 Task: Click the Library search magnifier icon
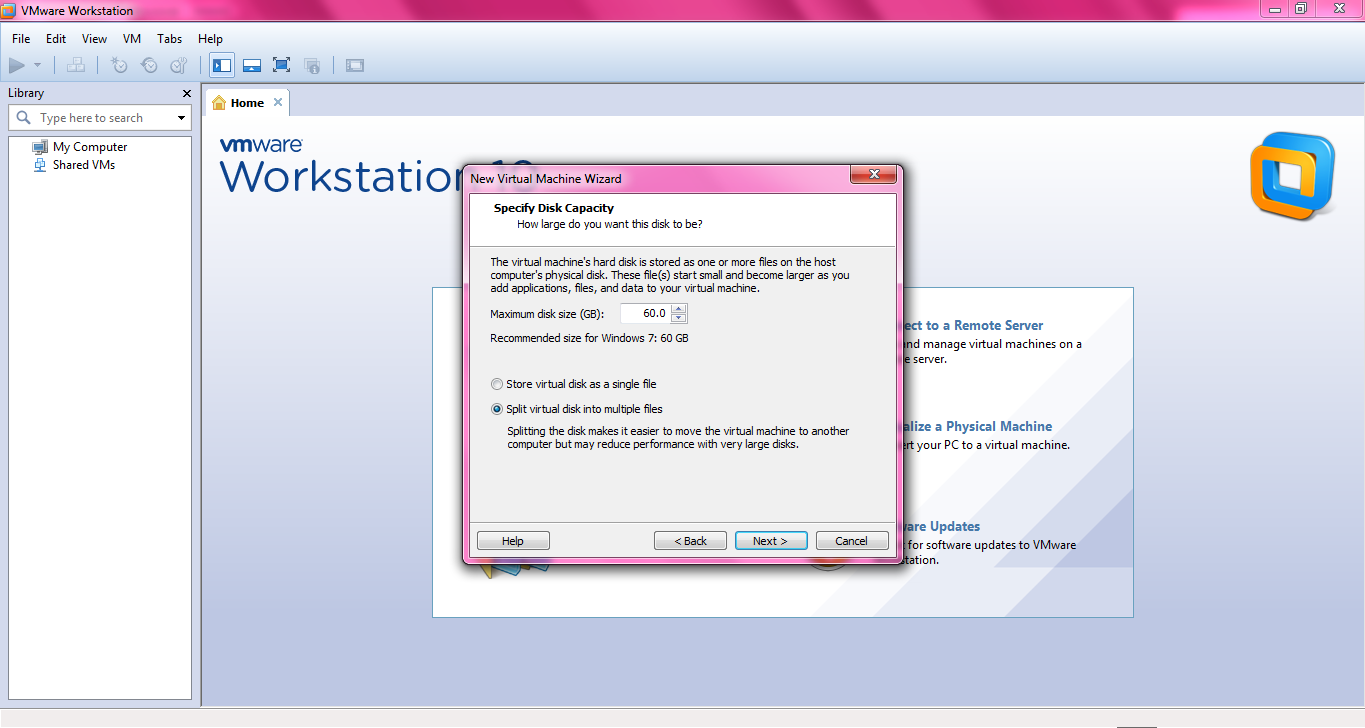(x=24, y=118)
